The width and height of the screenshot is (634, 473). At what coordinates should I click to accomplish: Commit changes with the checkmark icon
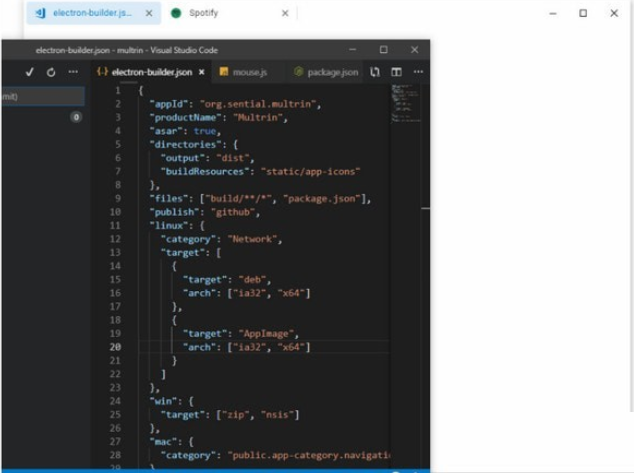(x=30, y=72)
